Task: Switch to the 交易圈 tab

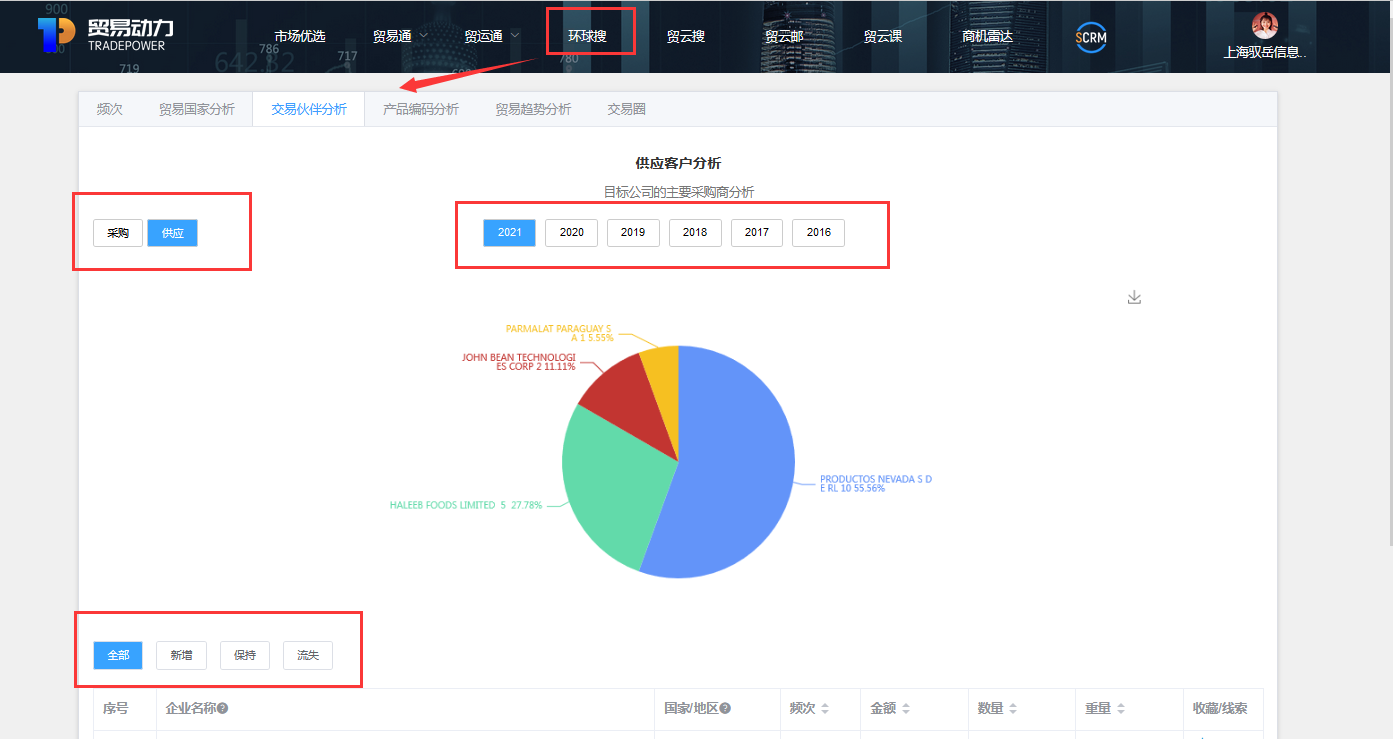Action: coord(627,109)
